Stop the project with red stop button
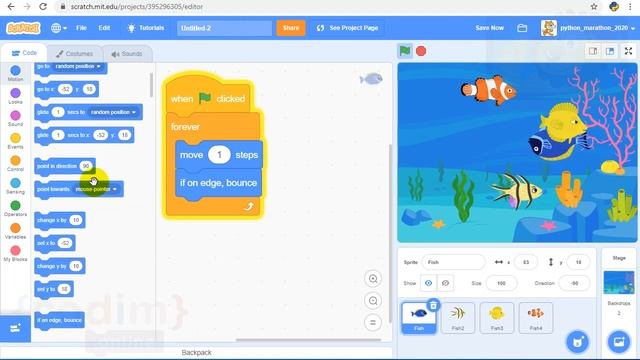The width and height of the screenshot is (640, 360). pyautogui.click(x=421, y=51)
